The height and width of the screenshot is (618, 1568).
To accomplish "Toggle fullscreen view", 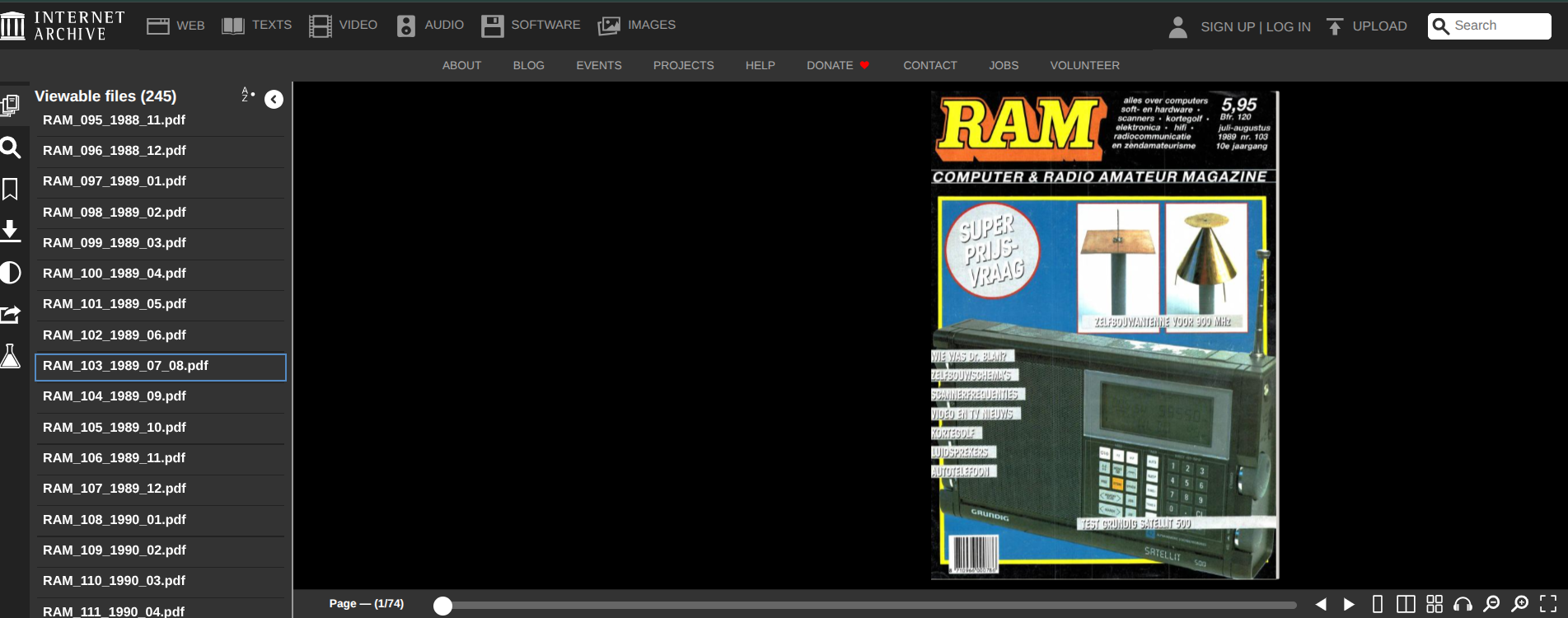I will click(1548, 604).
